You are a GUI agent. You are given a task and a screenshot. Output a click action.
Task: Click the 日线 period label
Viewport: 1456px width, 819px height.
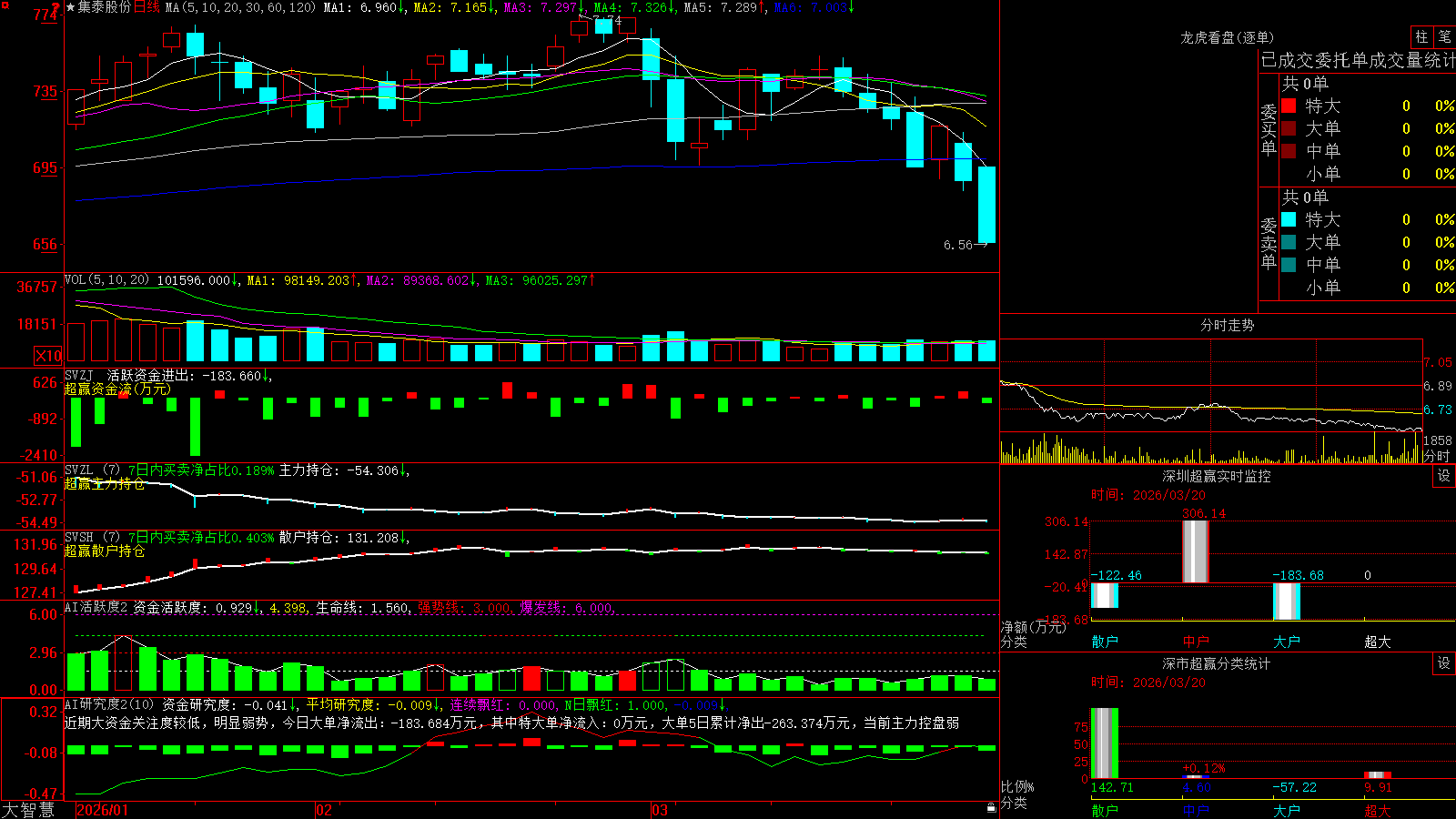(x=147, y=7)
